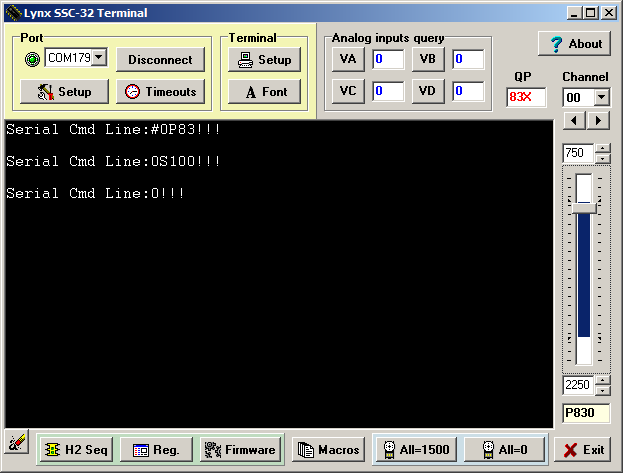Click the VD value field

(x=468, y=91)
